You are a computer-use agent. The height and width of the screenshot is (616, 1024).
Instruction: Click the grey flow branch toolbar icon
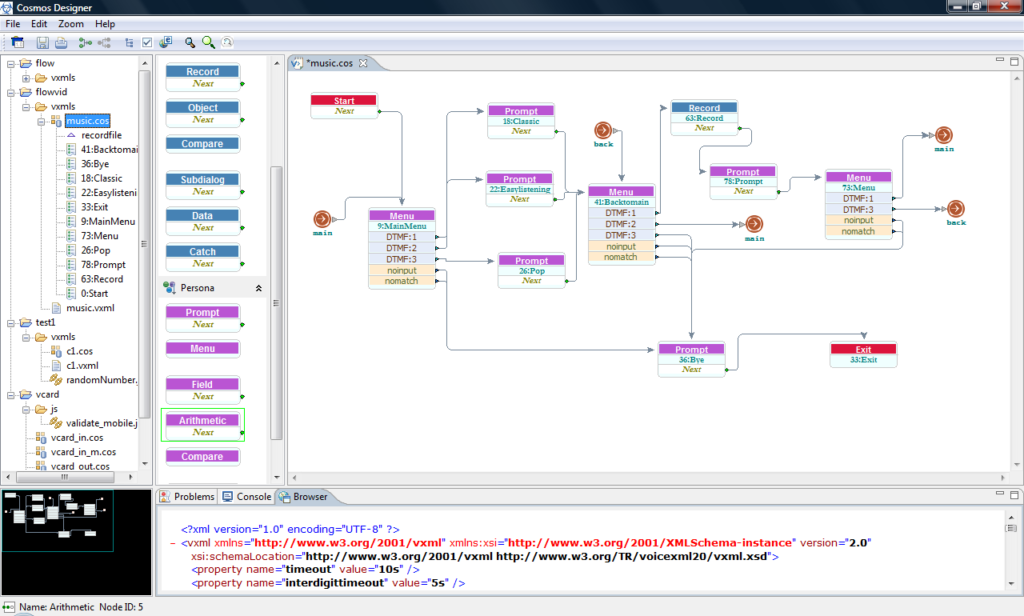(104, 42)
